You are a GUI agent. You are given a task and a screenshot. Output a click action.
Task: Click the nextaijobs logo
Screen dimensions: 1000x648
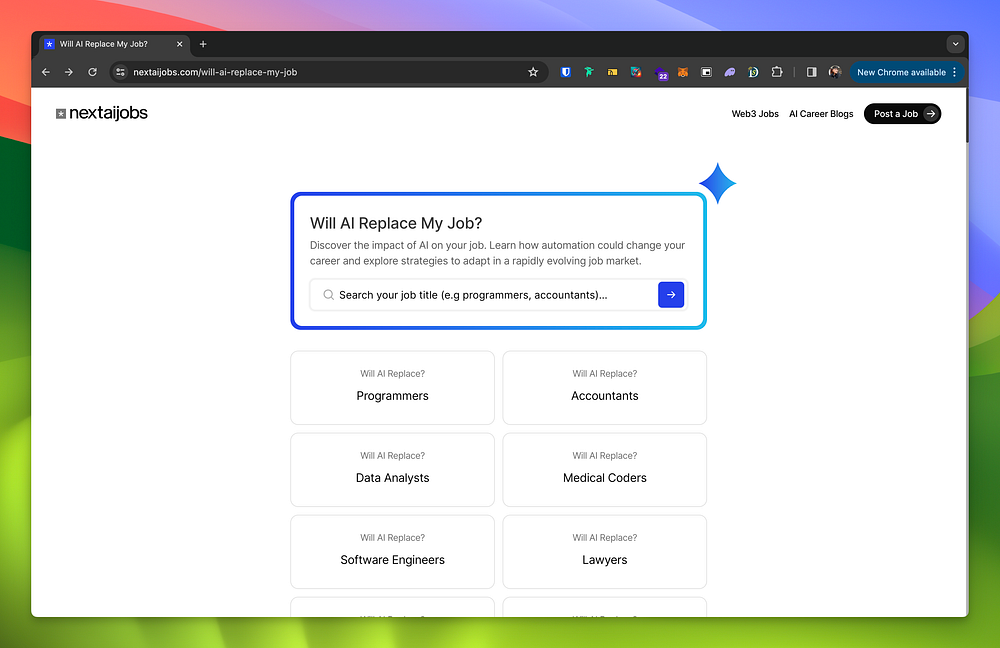(x=101, y=113)
